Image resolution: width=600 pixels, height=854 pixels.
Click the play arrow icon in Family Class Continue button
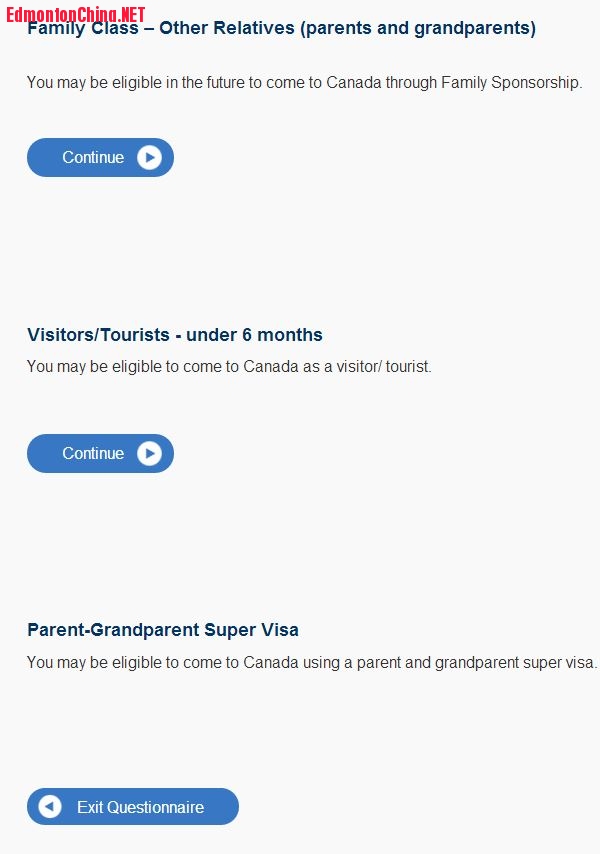click(x=149, y=158)
